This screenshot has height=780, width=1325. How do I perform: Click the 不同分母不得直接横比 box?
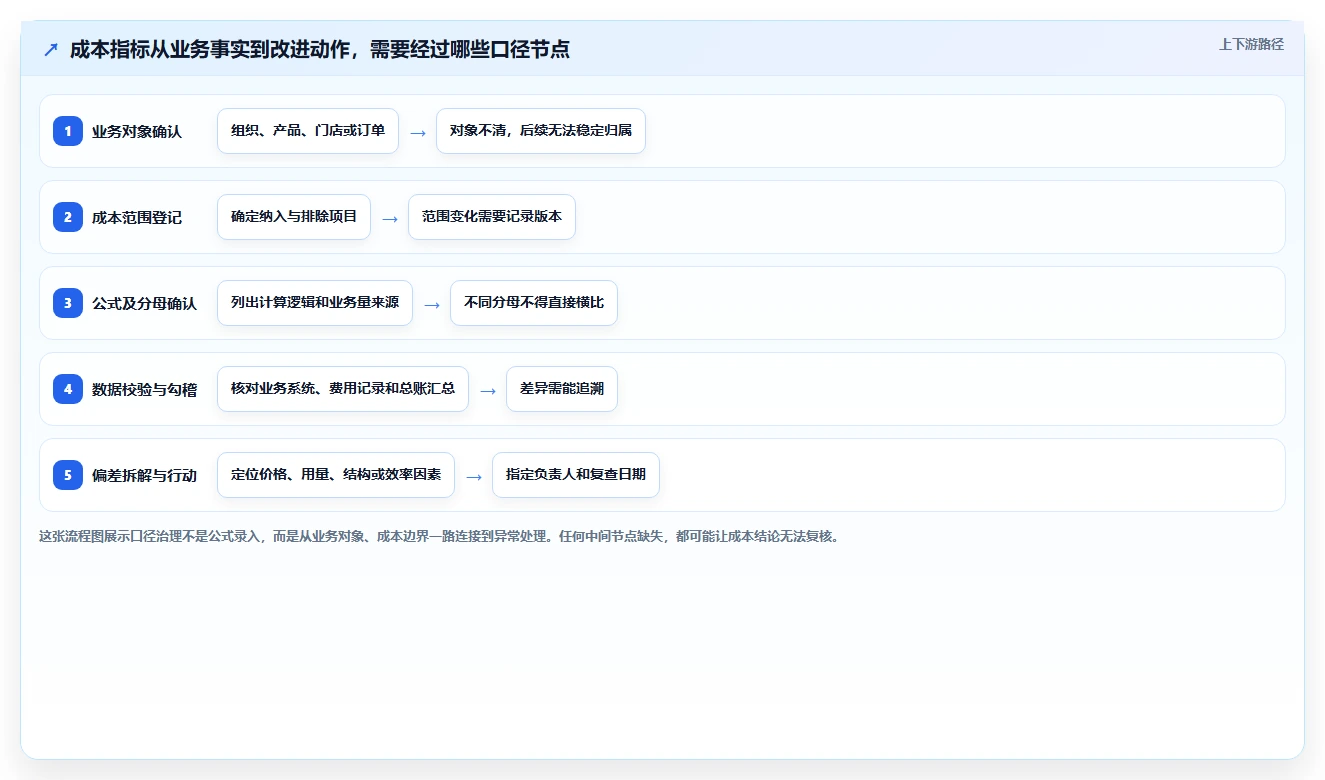pyautogui.click(x=534, y=303)
